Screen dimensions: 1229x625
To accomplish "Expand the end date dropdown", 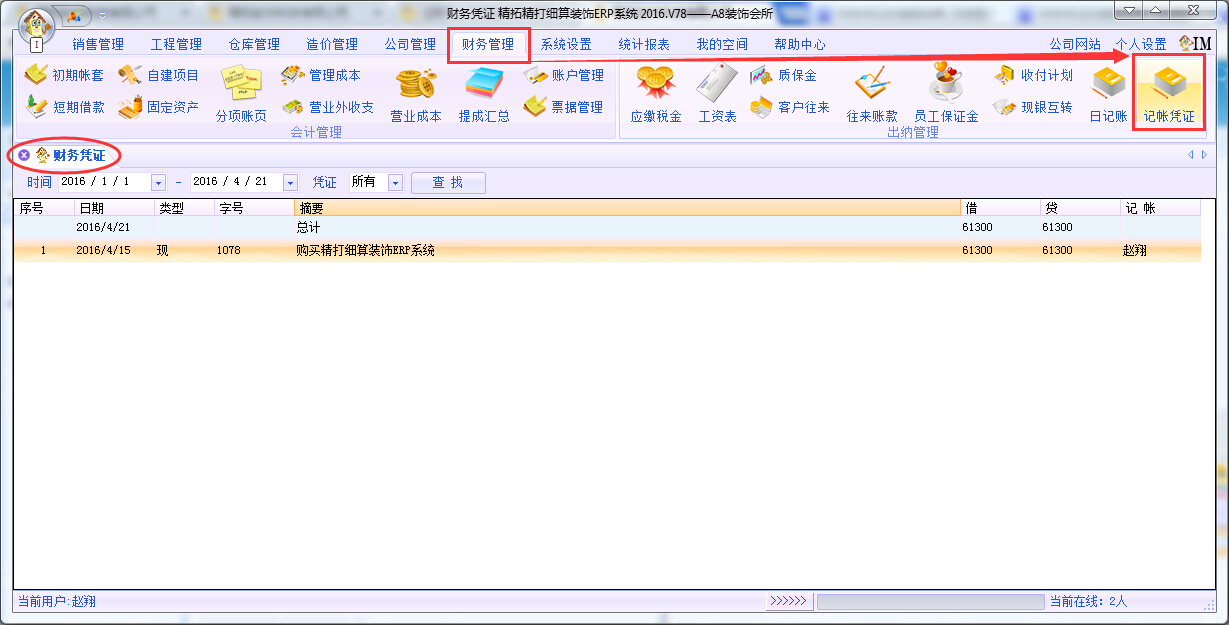I will [290, 183].
